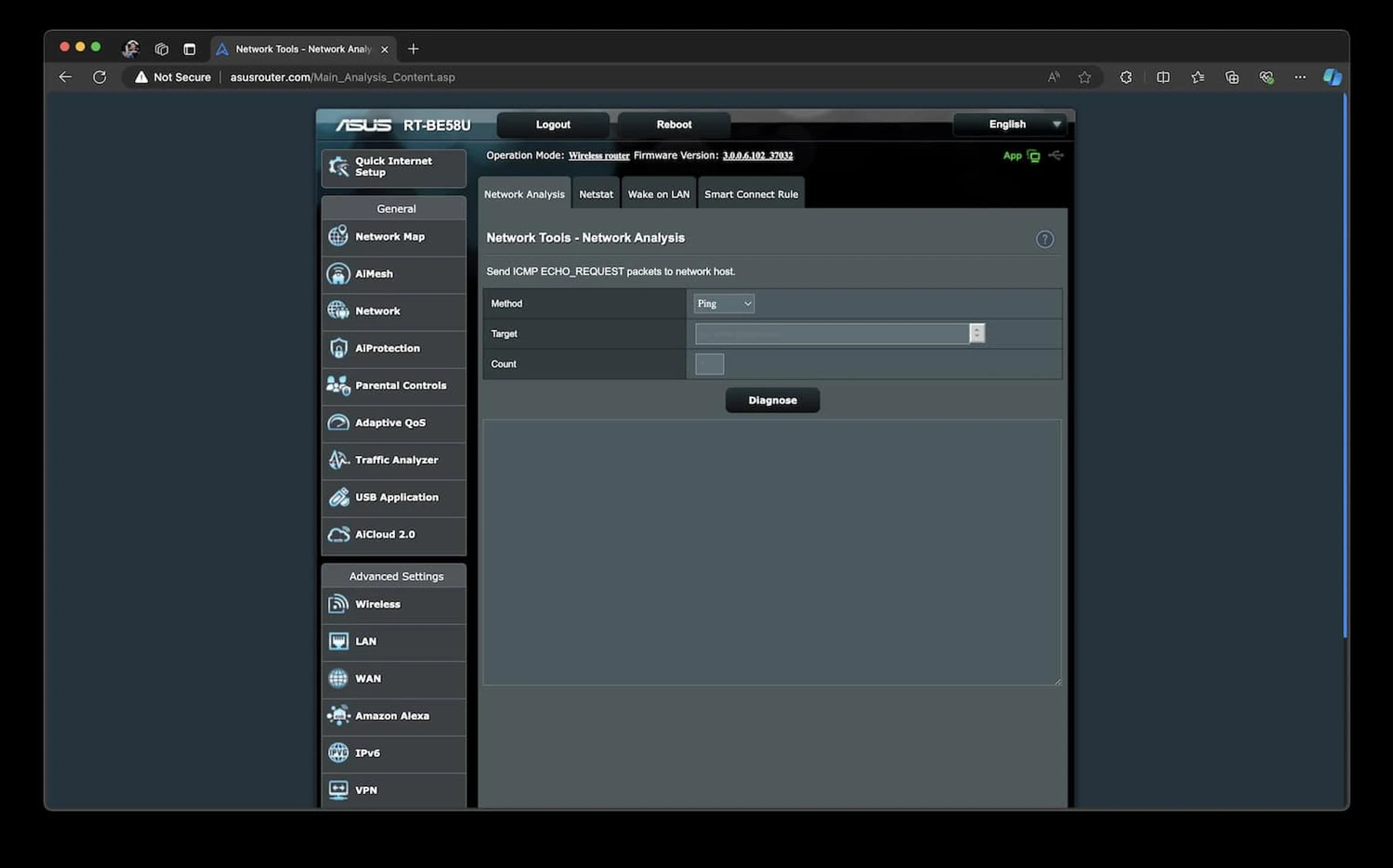This screenshot has height=868, width=1393.
Task: Click the Not Secure warning indicator
Action: click(173, 77)
